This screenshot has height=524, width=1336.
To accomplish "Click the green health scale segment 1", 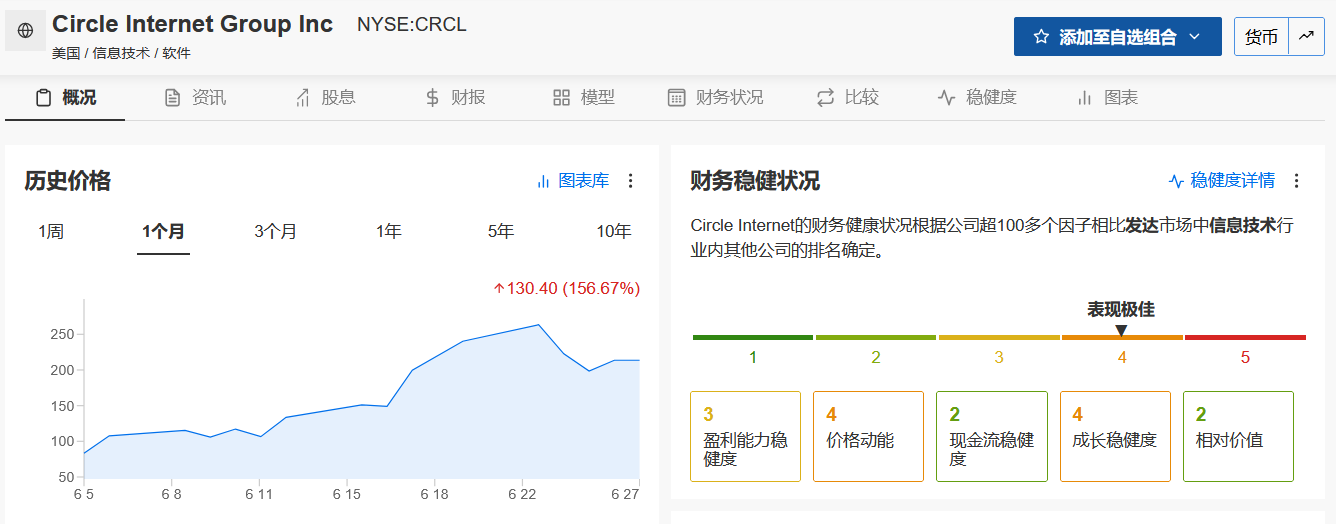I will click(753, 338).
